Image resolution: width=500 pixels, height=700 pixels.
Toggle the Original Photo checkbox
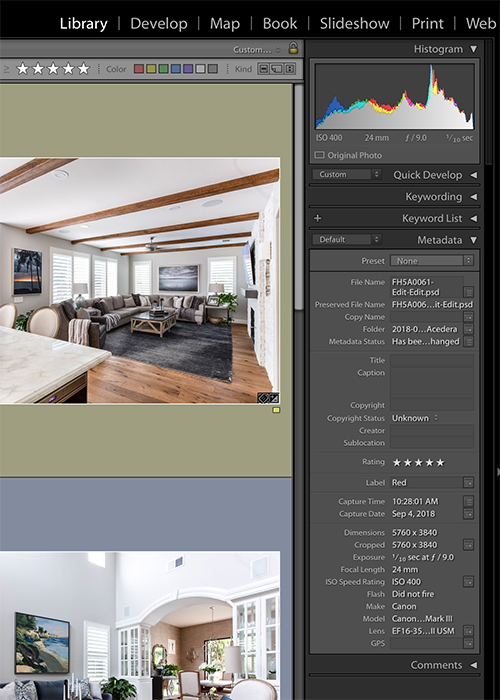pos(319,155)
